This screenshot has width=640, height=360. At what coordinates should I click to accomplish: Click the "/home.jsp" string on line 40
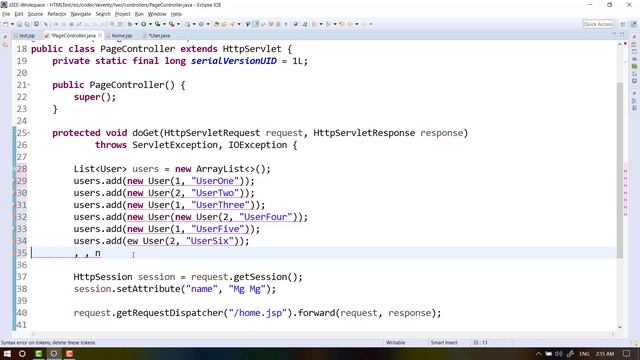coord(258,313)
